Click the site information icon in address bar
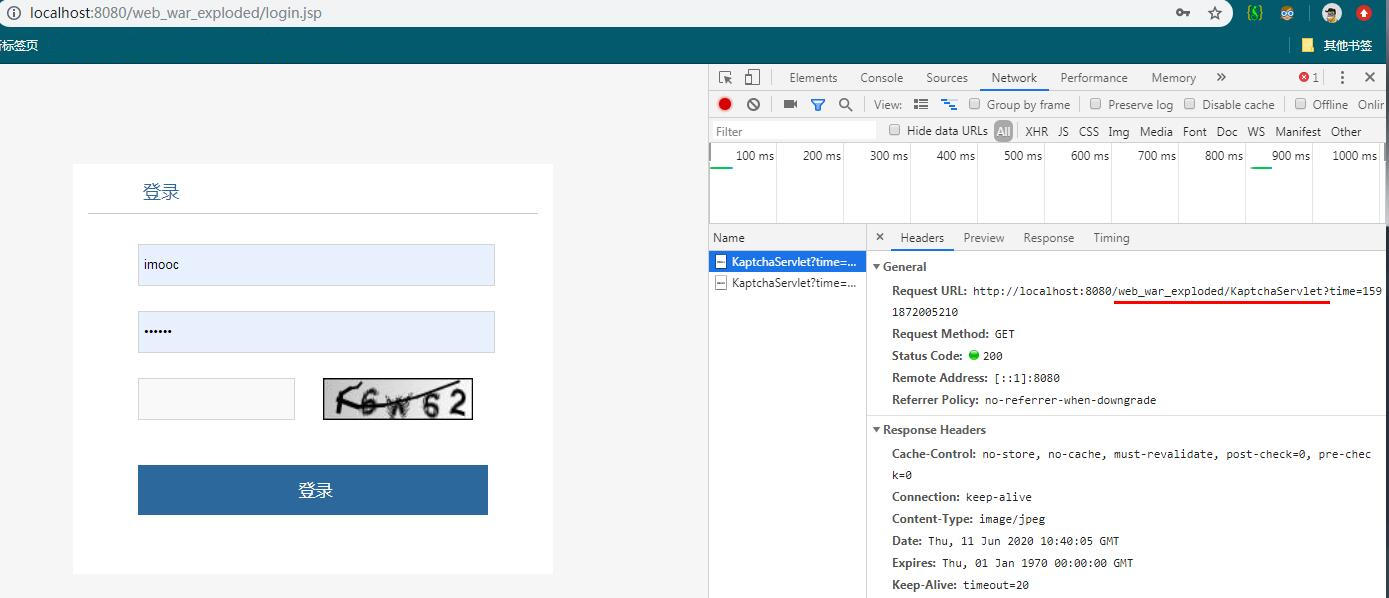 point(14,13)
